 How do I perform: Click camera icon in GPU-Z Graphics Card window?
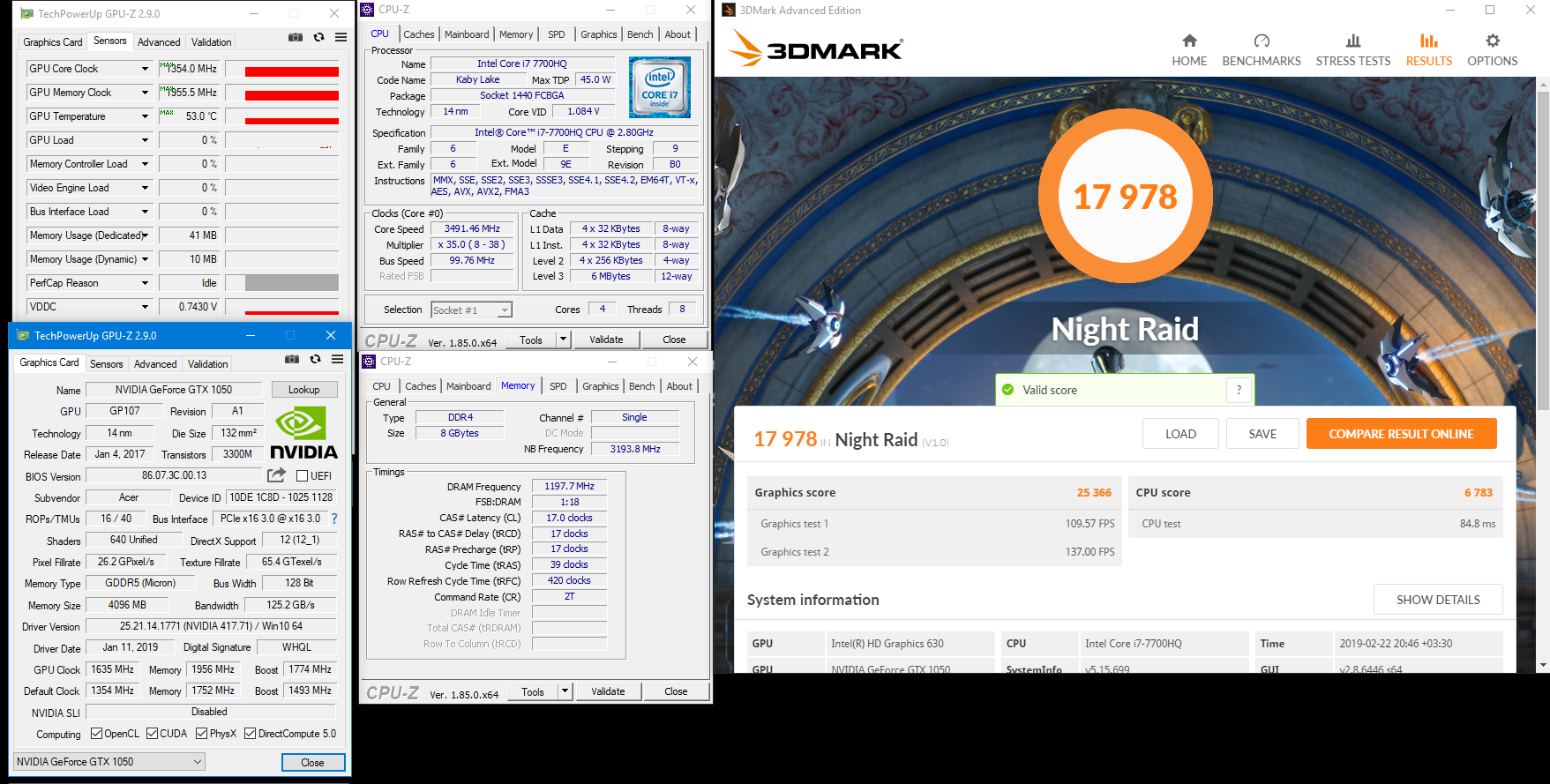click(x=292, y=359)
